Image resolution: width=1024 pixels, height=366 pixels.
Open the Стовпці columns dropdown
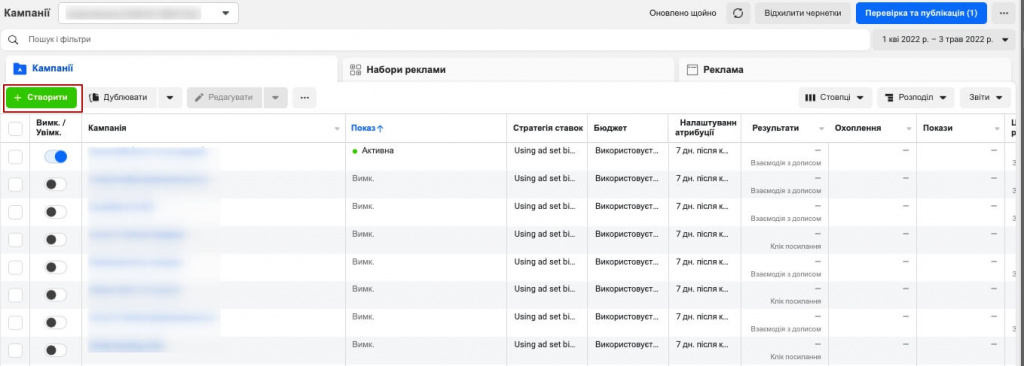835,97
